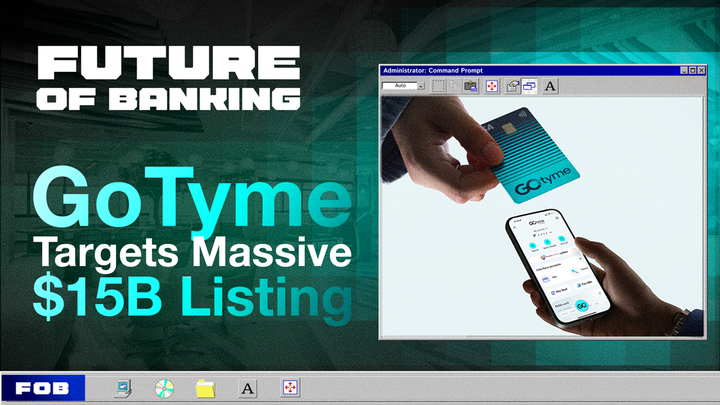Screen dimensions: 720x405
Task: Toggle the overlapping windows background icon in toolbar
Action: 529,86
